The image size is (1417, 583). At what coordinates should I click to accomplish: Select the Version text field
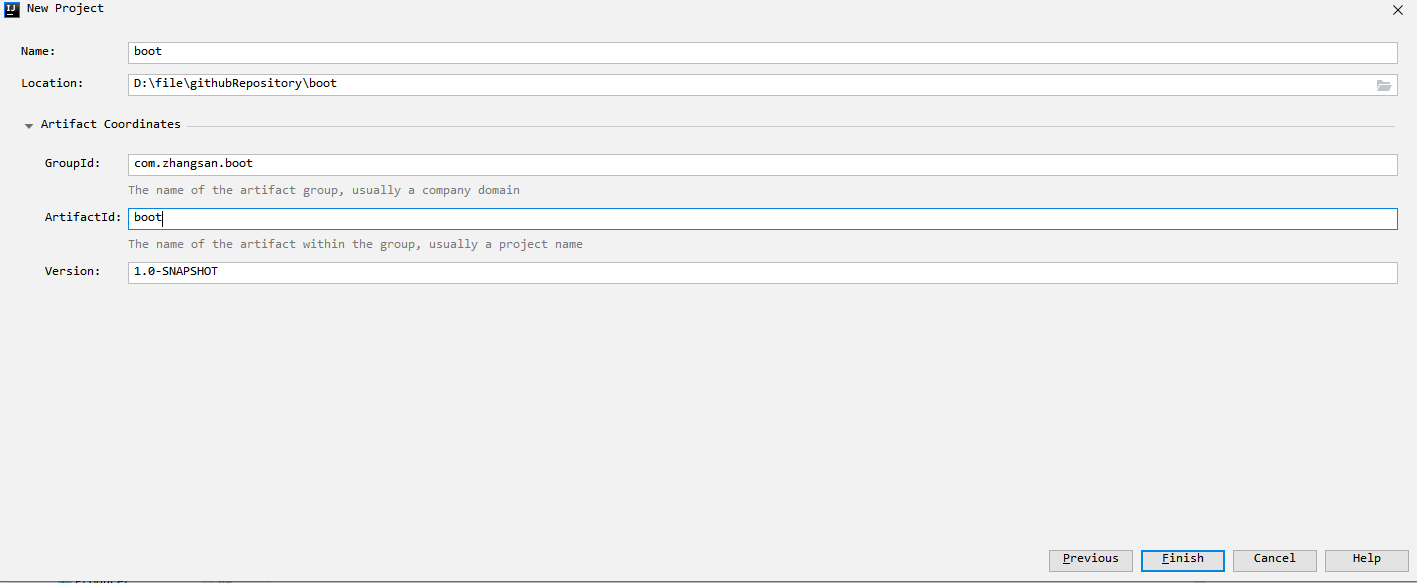pyautogui.click(x=762, y=273)
